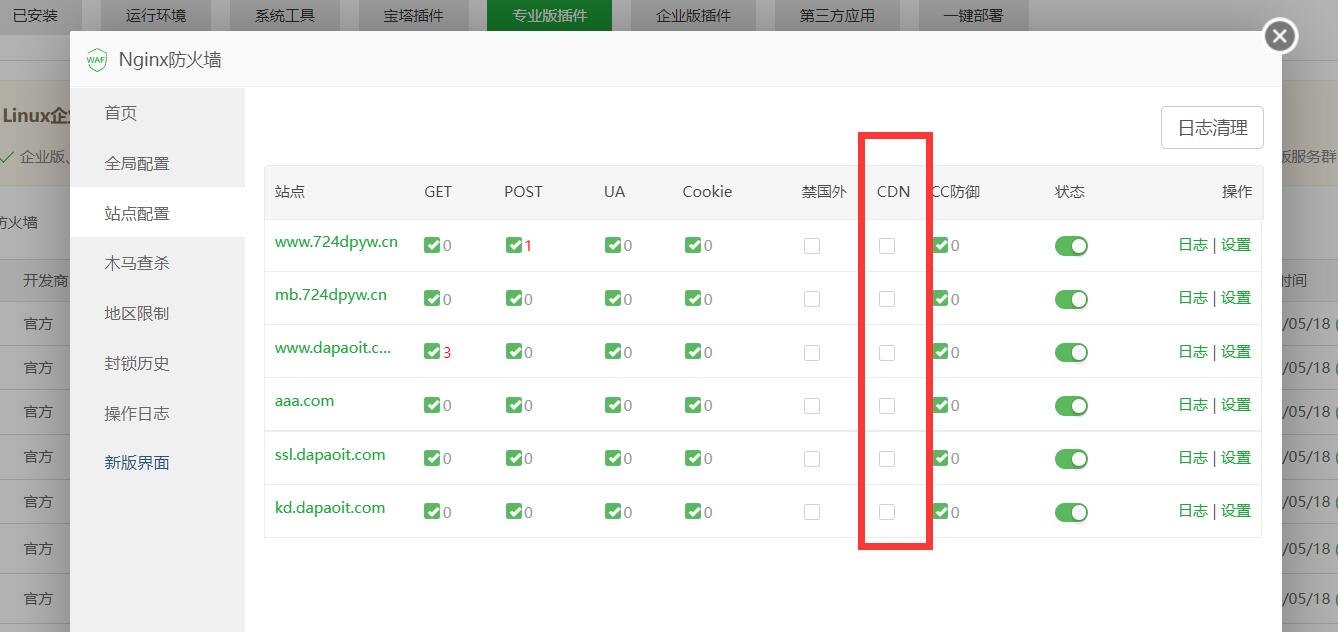Image resolution: width=1338 pixels, height=632 pixels.
Task: Open 设置 for ssl.dapaoit.com
Action: click(1236, 457)
